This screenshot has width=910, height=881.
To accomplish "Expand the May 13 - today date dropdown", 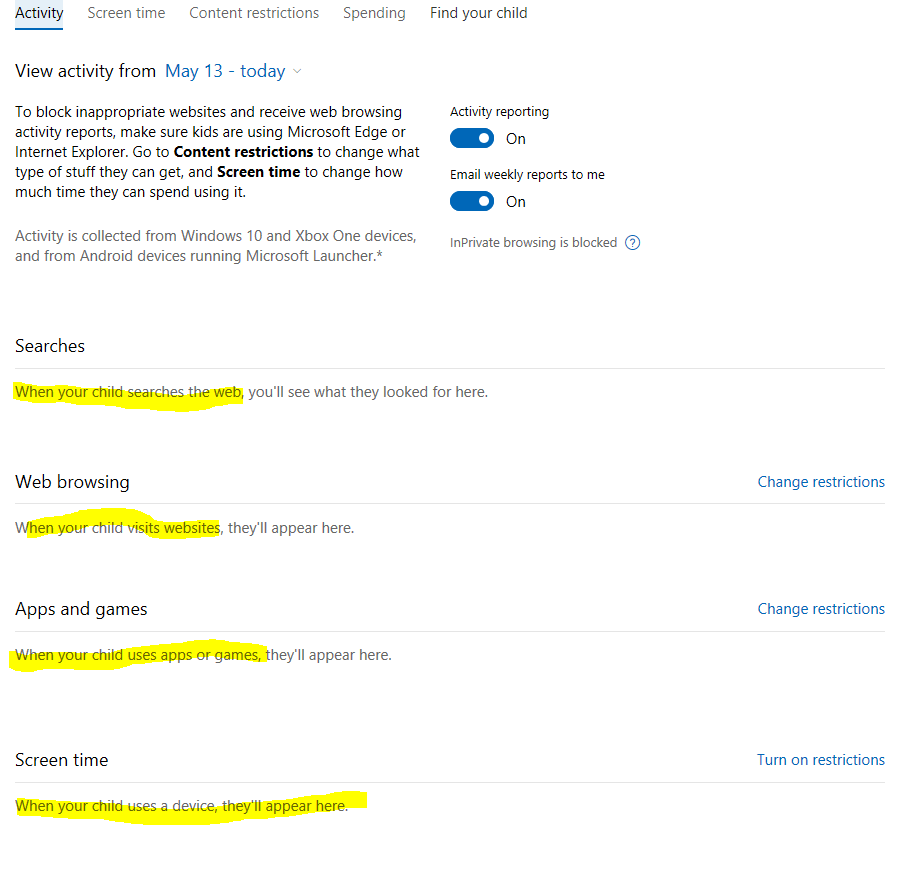I will [233, 71].
